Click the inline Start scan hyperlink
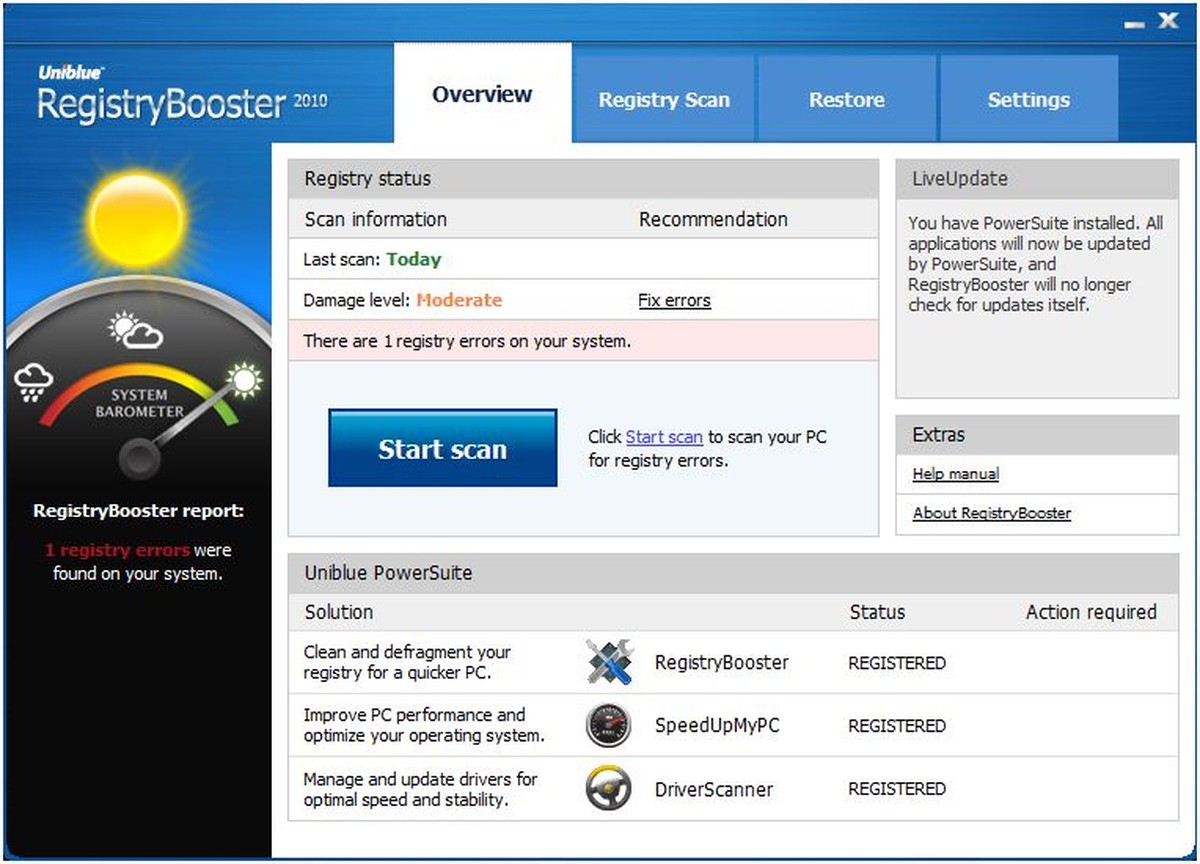Viewport: 1200px width, 864px height. [664, 437]
